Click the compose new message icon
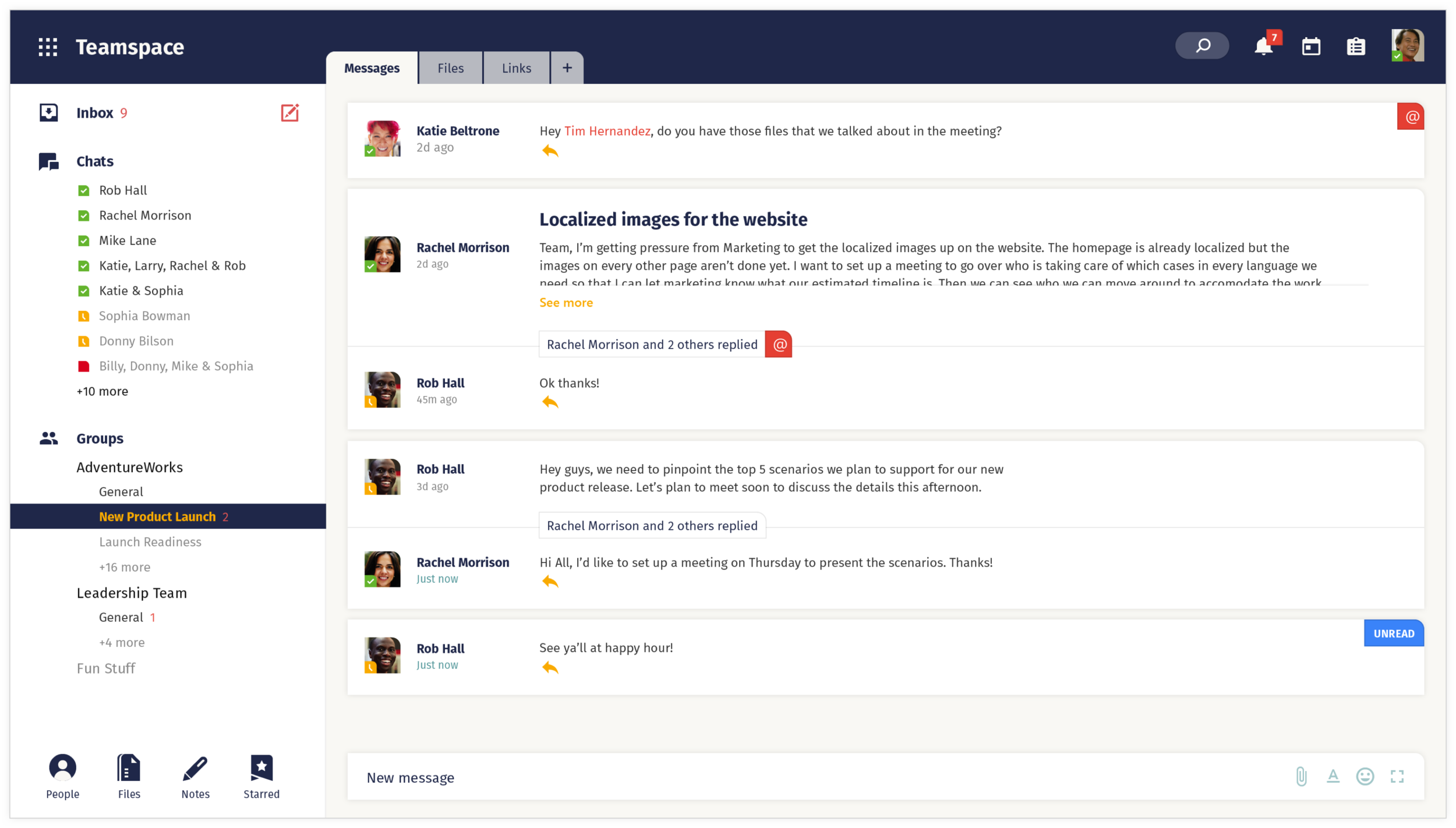 click(289, 112)
